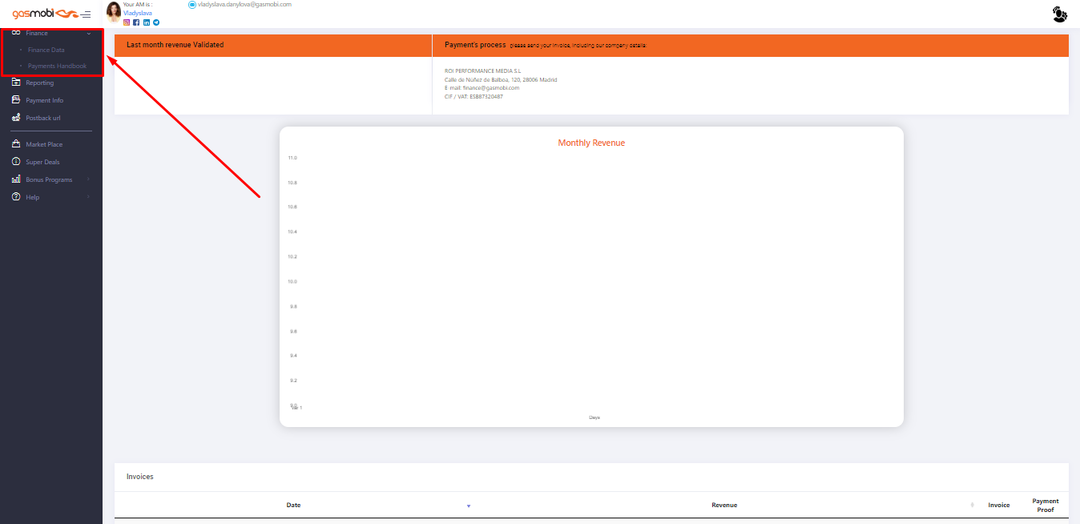Go to Payment Info page
Screen dimensions: 1080x524
(44, 101)
